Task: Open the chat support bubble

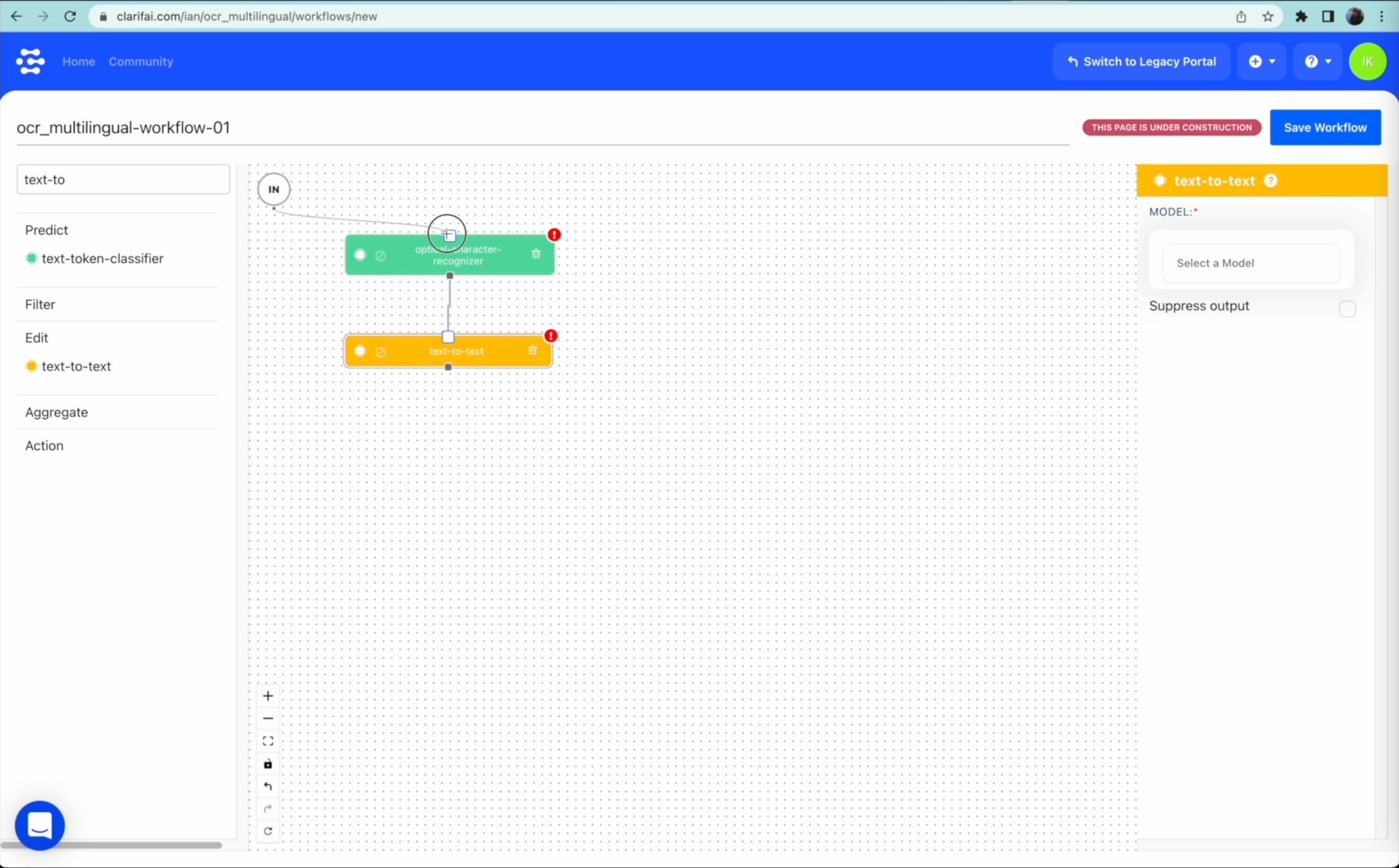Action: (x=40, y=825)
